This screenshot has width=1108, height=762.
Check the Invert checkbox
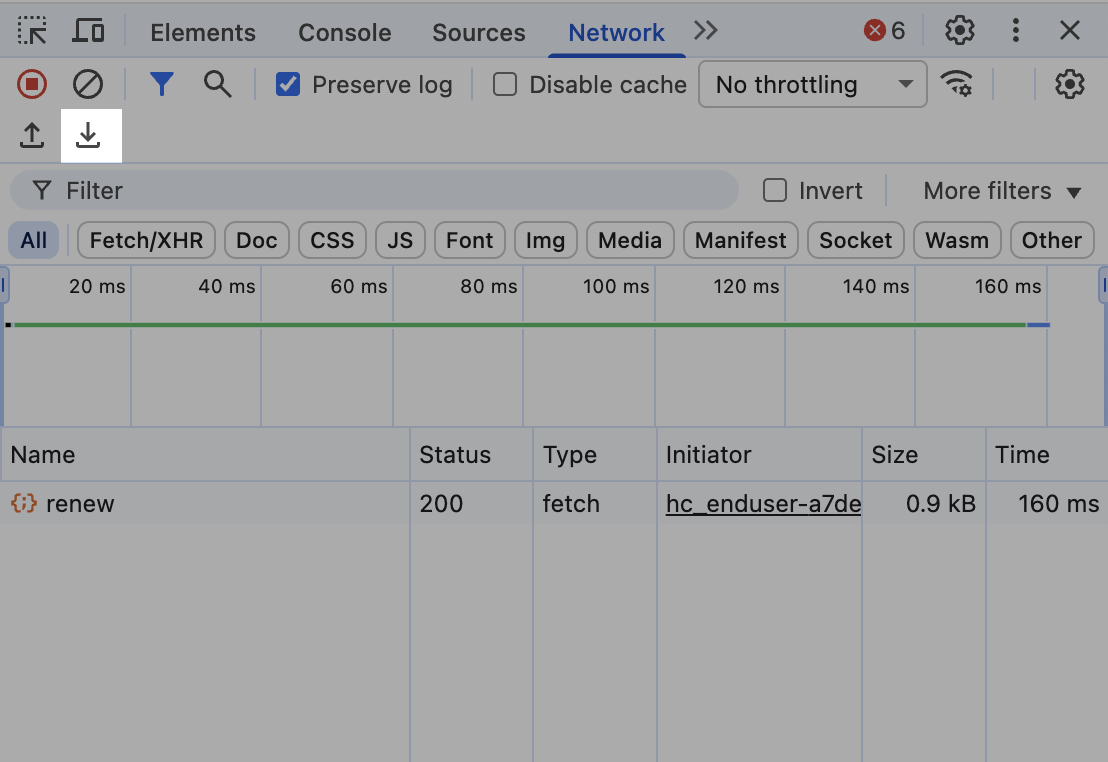click(x=775, y=190)
